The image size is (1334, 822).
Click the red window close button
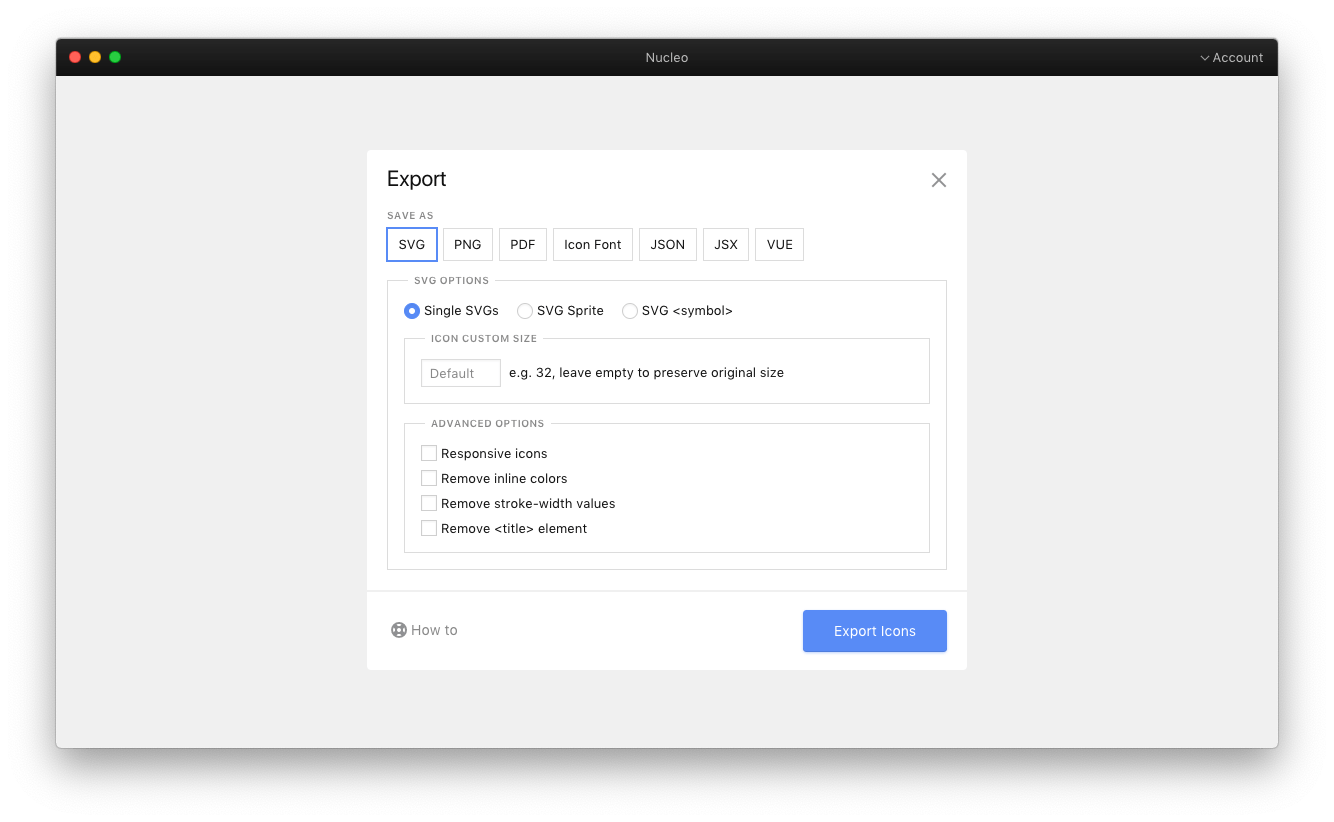(x=75, y=57)
